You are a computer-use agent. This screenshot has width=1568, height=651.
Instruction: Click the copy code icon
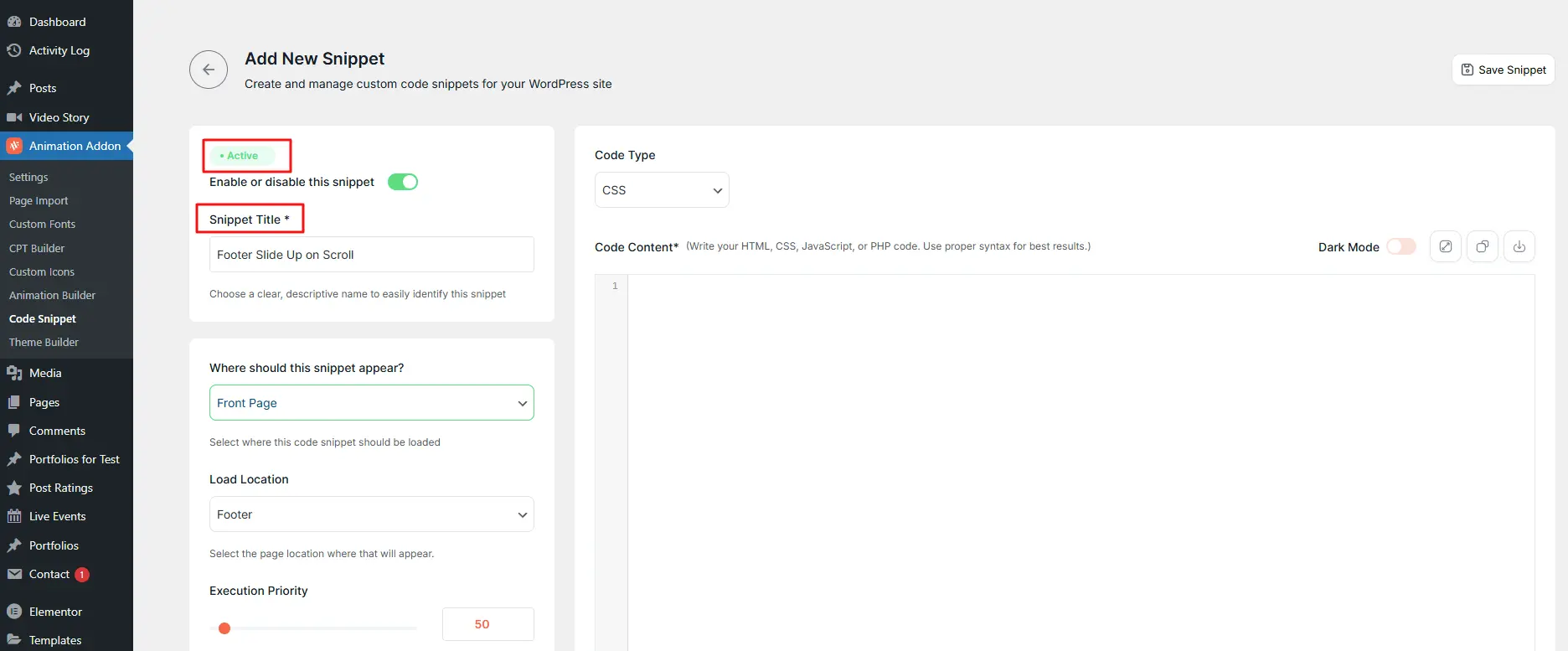pos(1482,246)
